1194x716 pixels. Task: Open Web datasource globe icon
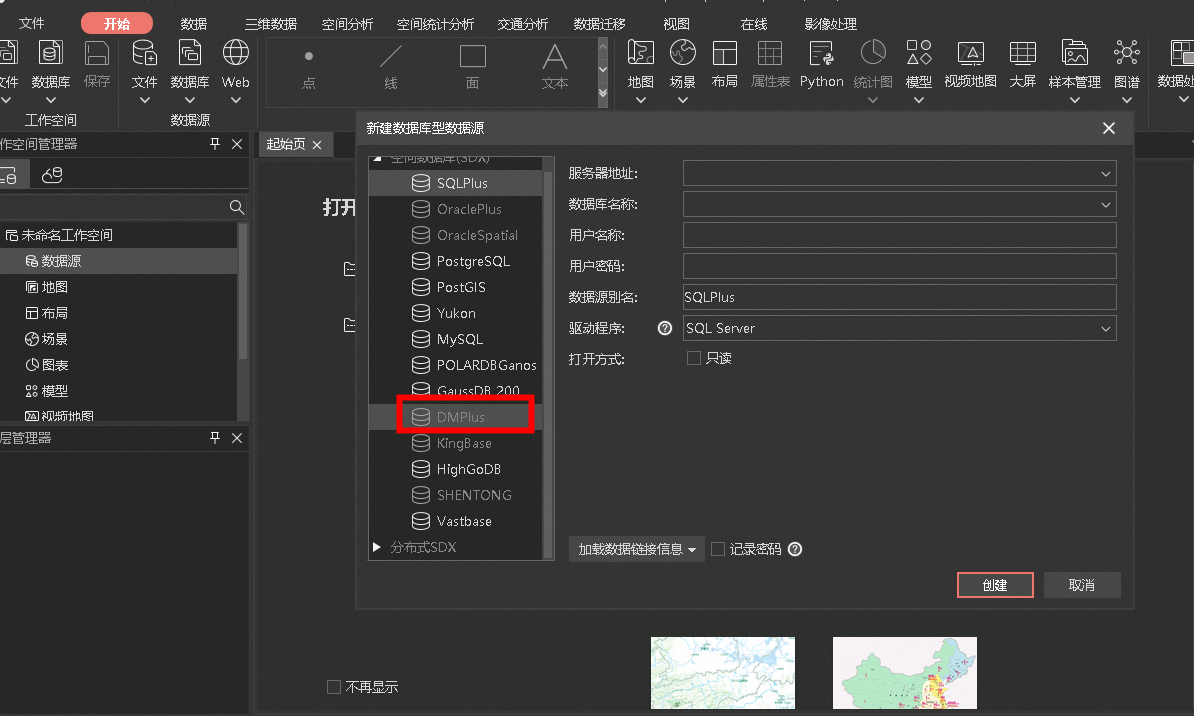coord(235,55)
